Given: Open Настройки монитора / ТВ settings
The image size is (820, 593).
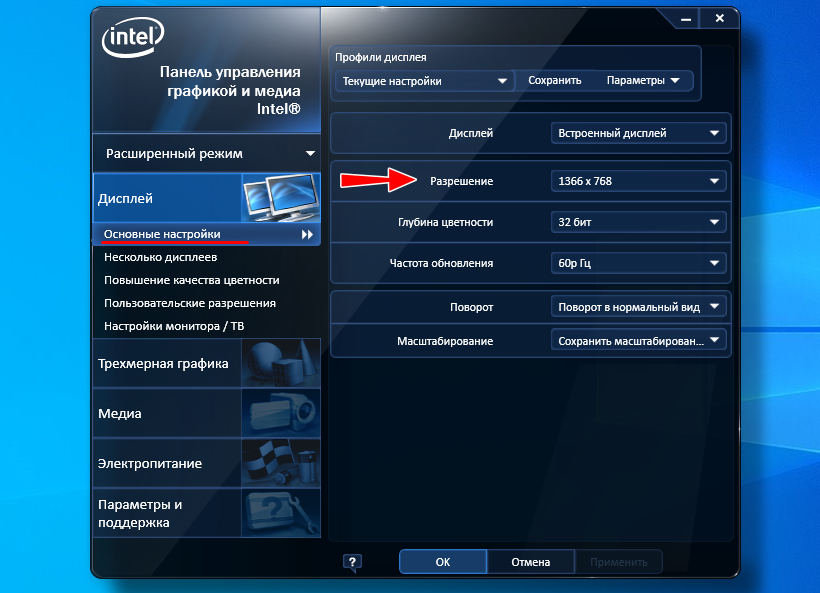Looking at the screenshot, I should coord(174,326).
